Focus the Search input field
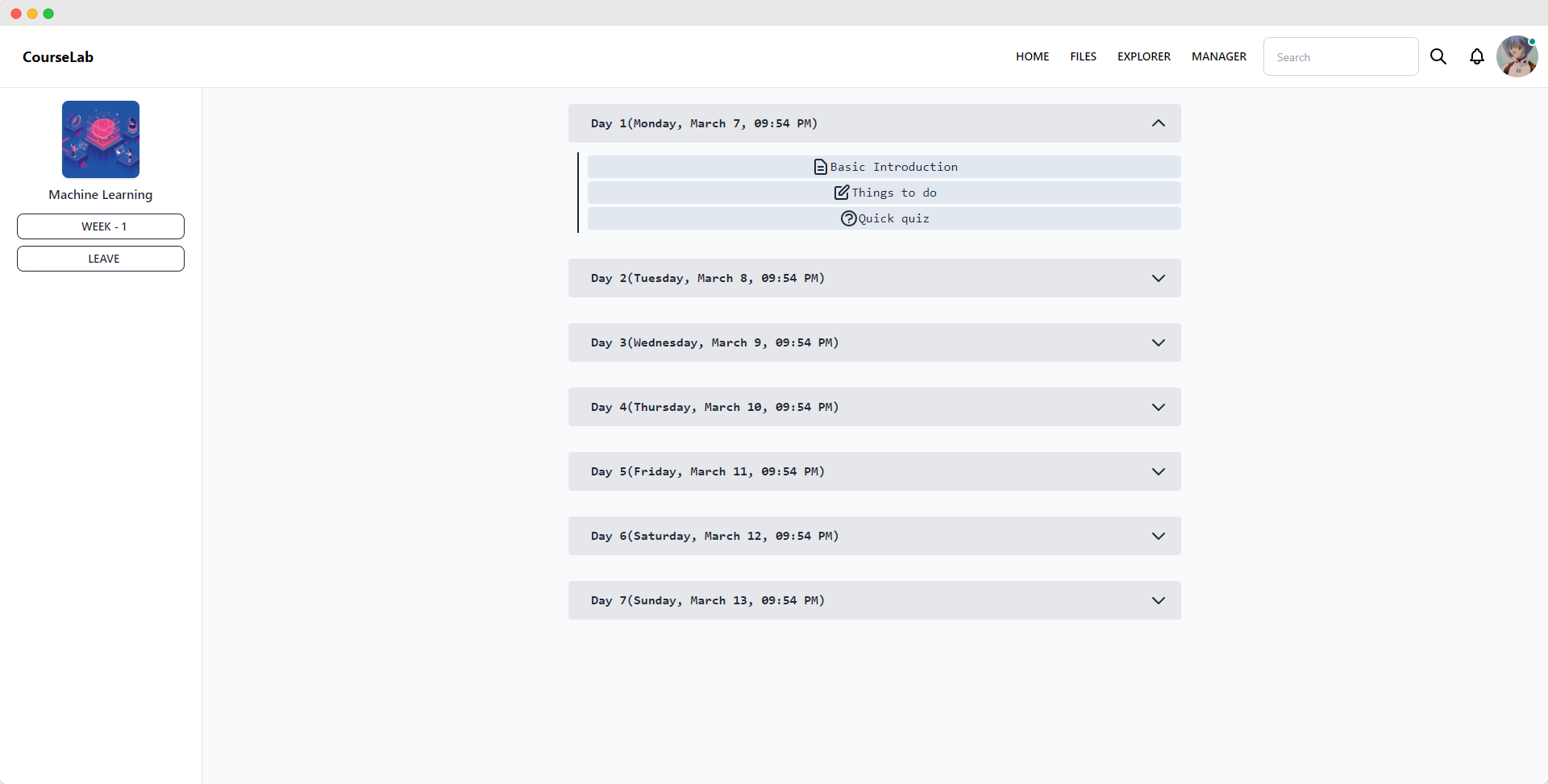This screenshot has width=1548, height=784. pos(1340,56)
